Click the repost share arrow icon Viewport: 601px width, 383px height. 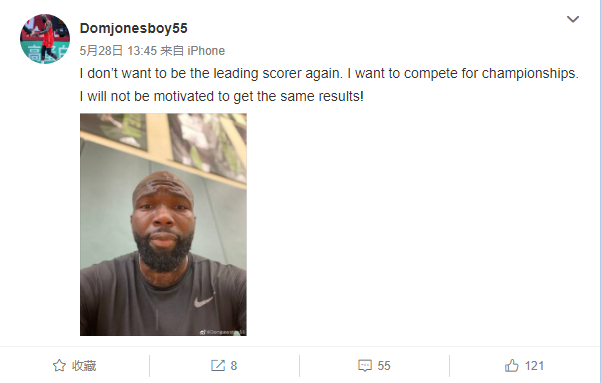pyautogui.click(x=218, y=365)
